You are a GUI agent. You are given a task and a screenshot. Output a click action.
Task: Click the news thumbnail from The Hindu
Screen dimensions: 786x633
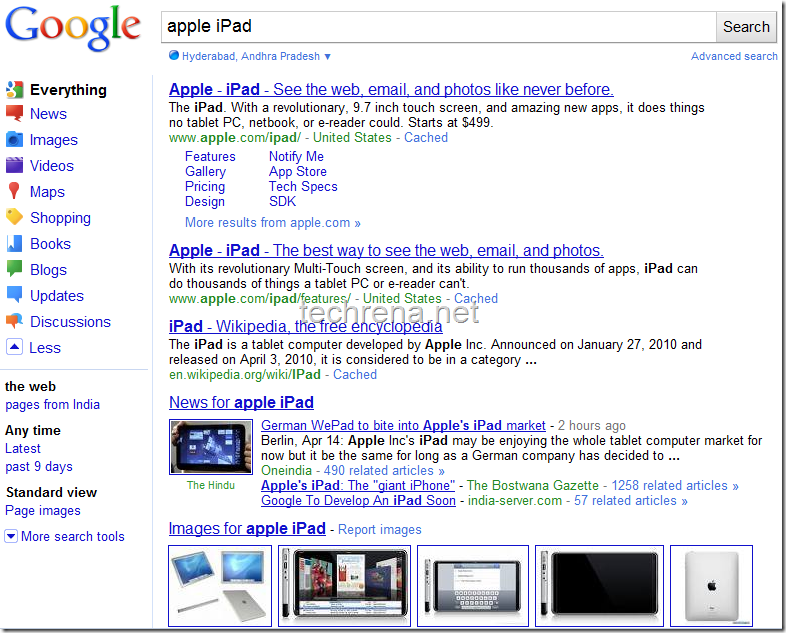click(x=211, y=447)
